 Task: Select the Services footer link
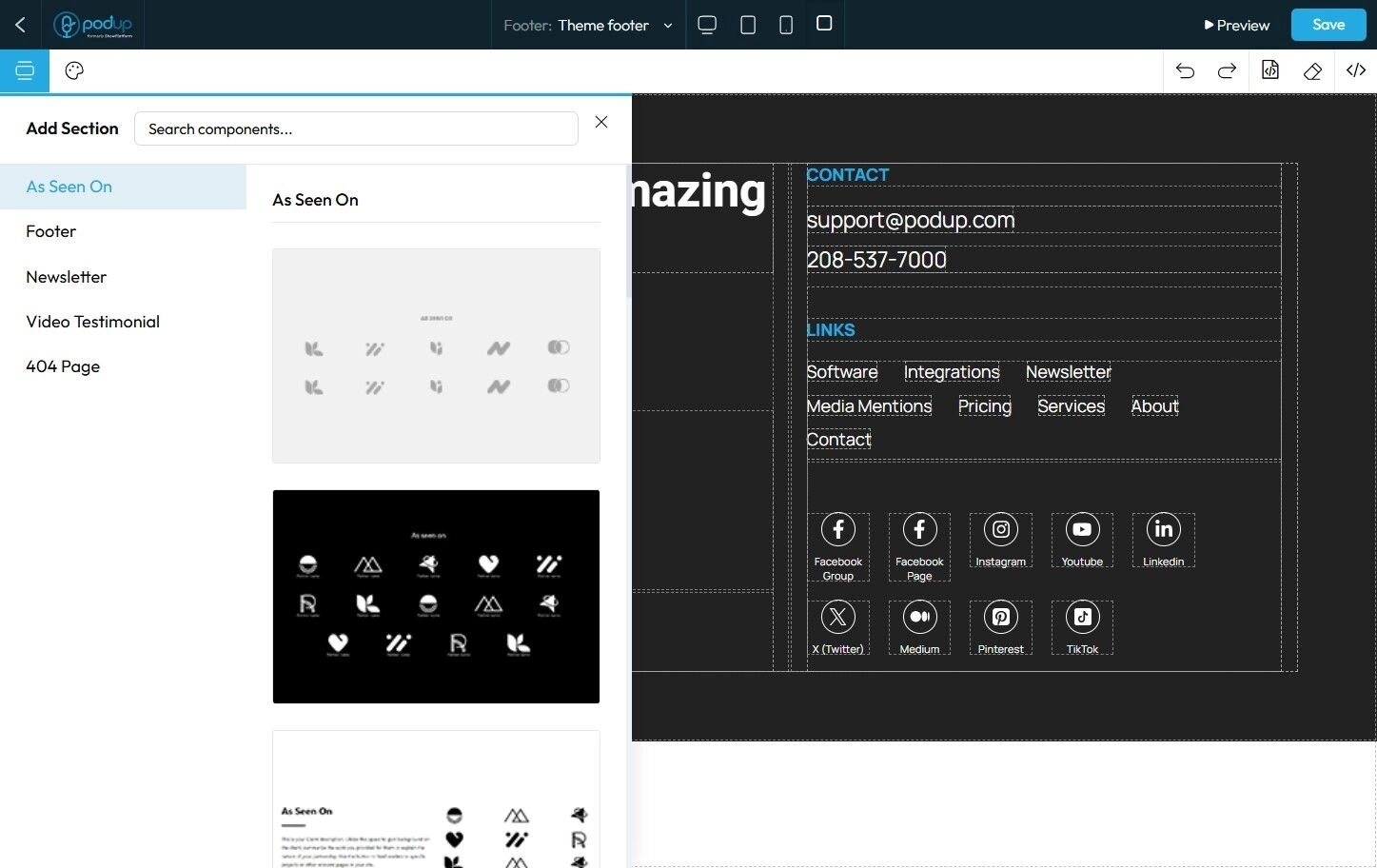1072,406
